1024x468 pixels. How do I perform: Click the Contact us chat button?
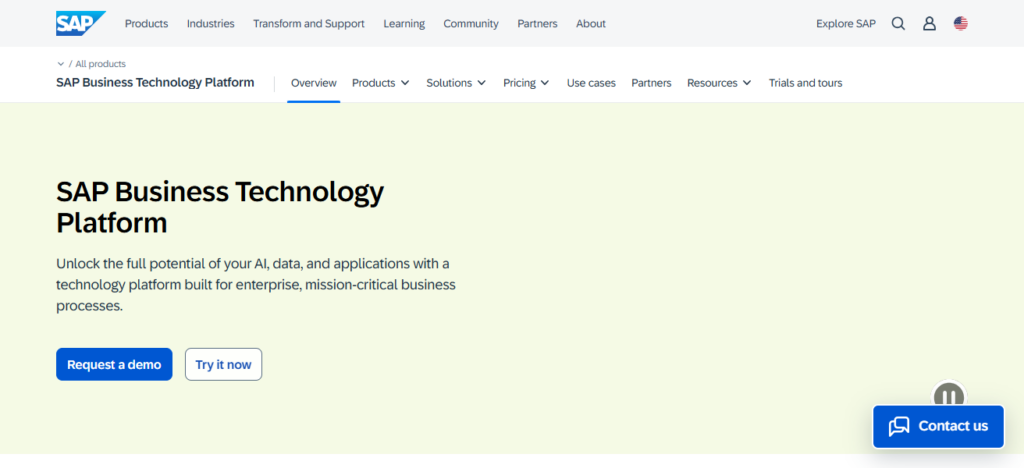(938, 426)
